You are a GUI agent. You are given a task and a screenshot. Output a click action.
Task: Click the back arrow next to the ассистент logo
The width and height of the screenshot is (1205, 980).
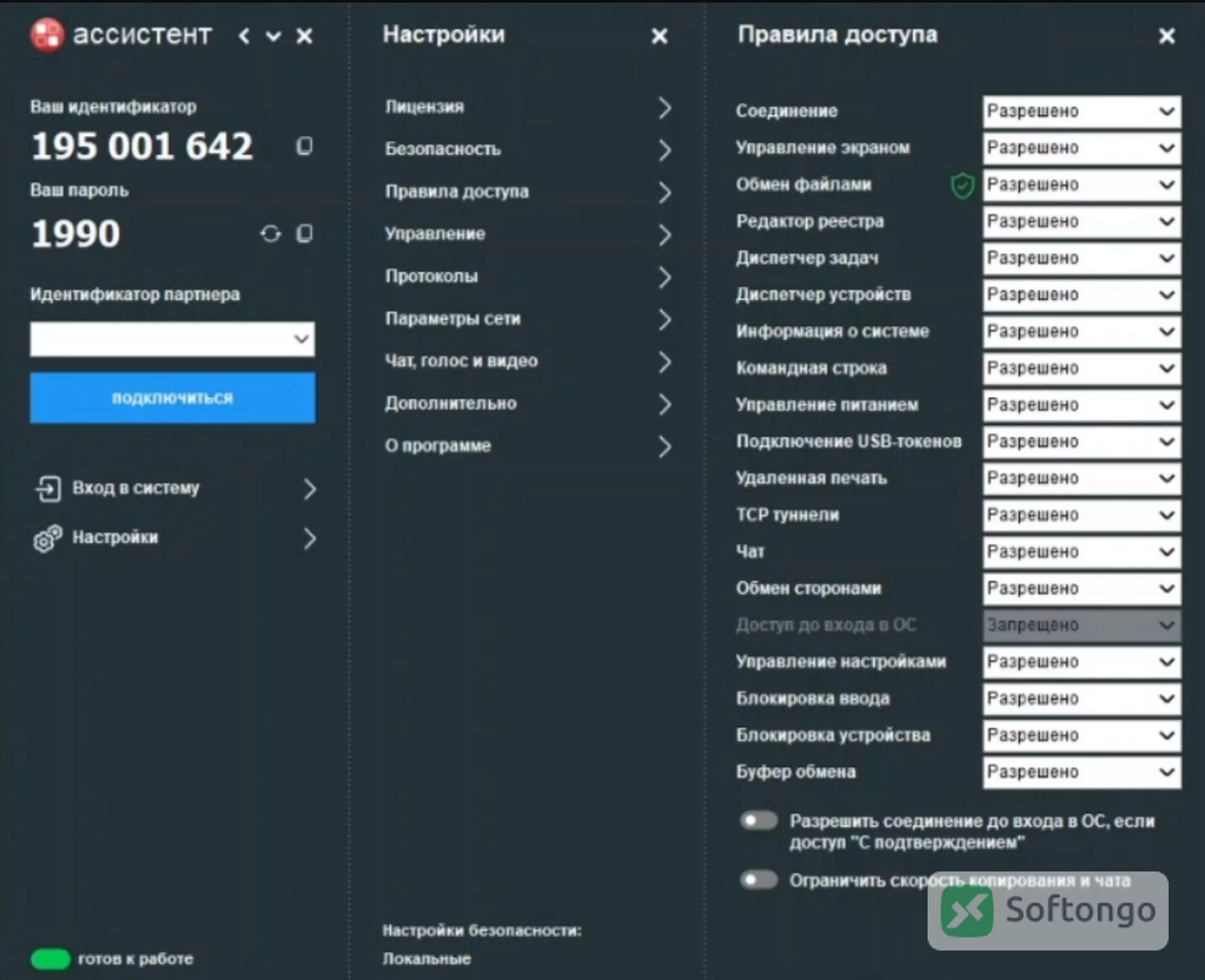[244, 36]
